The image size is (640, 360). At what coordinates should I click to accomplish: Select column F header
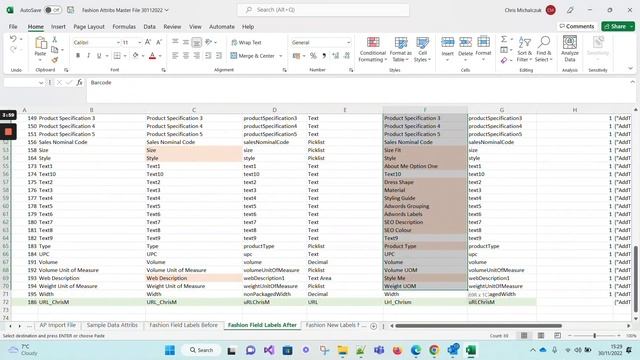point(425,110)
